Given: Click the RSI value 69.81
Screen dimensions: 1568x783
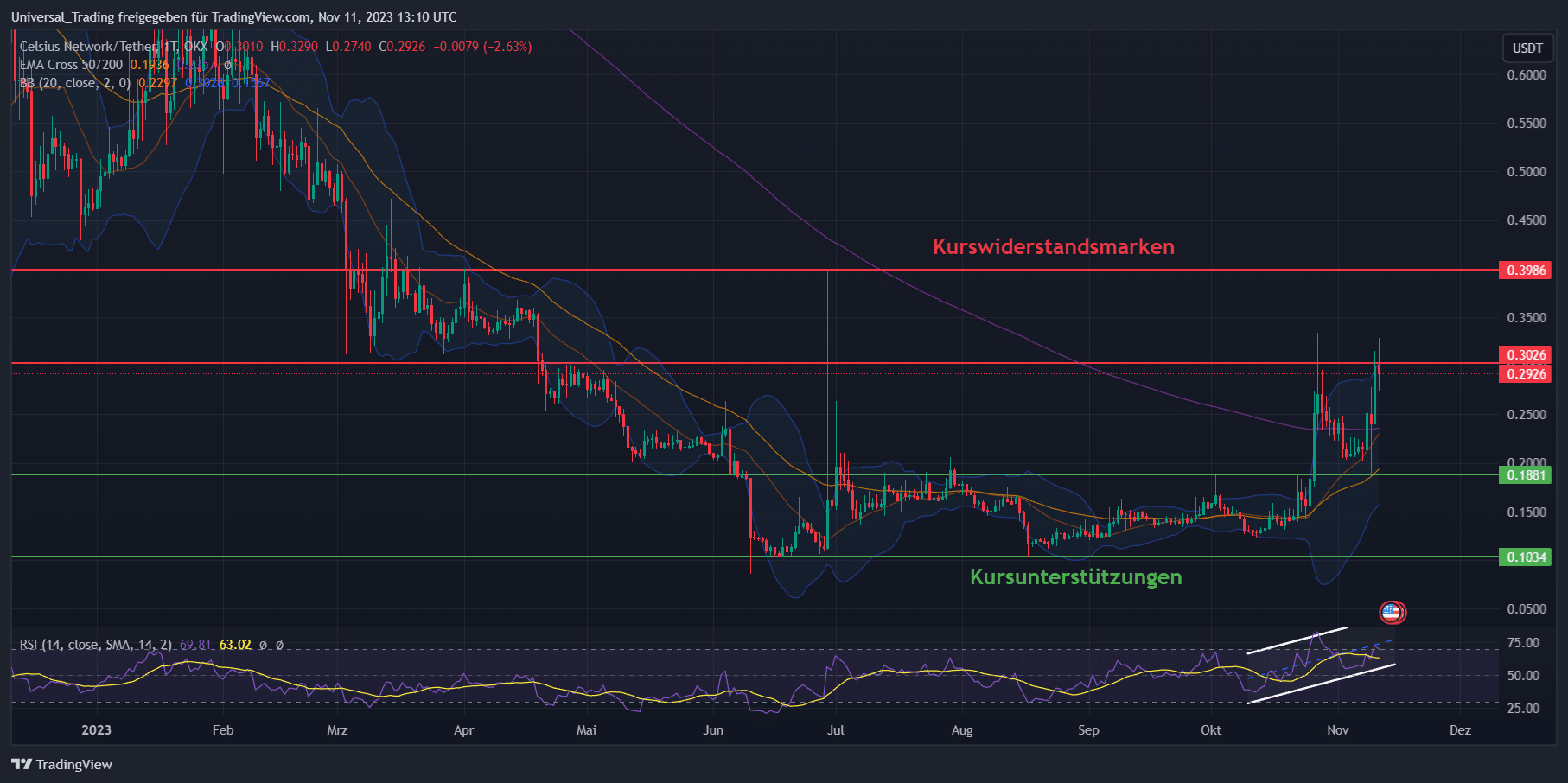Looking at the screenshot, I should click(195, 645).
